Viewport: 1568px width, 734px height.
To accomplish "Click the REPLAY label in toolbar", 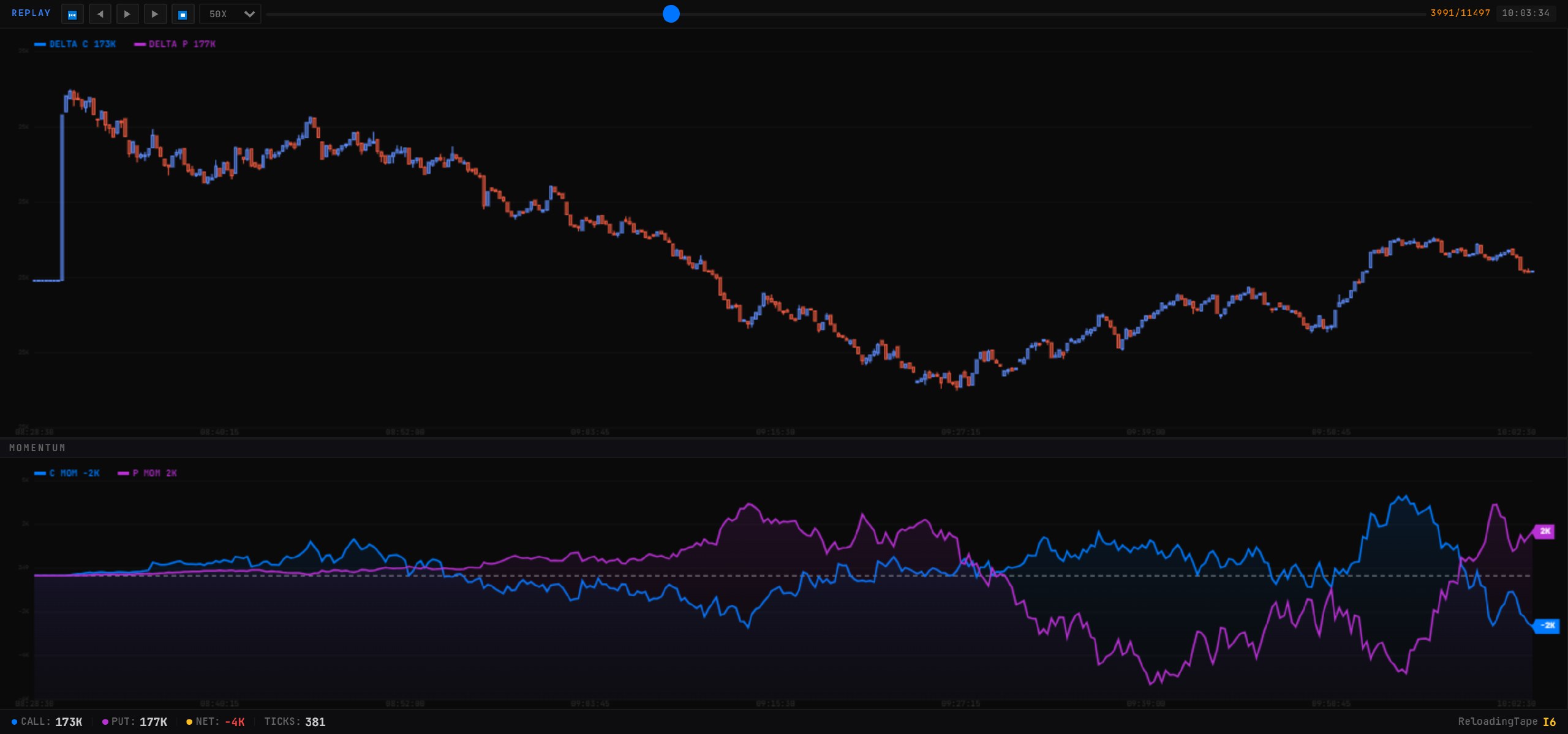I will 31,13.
